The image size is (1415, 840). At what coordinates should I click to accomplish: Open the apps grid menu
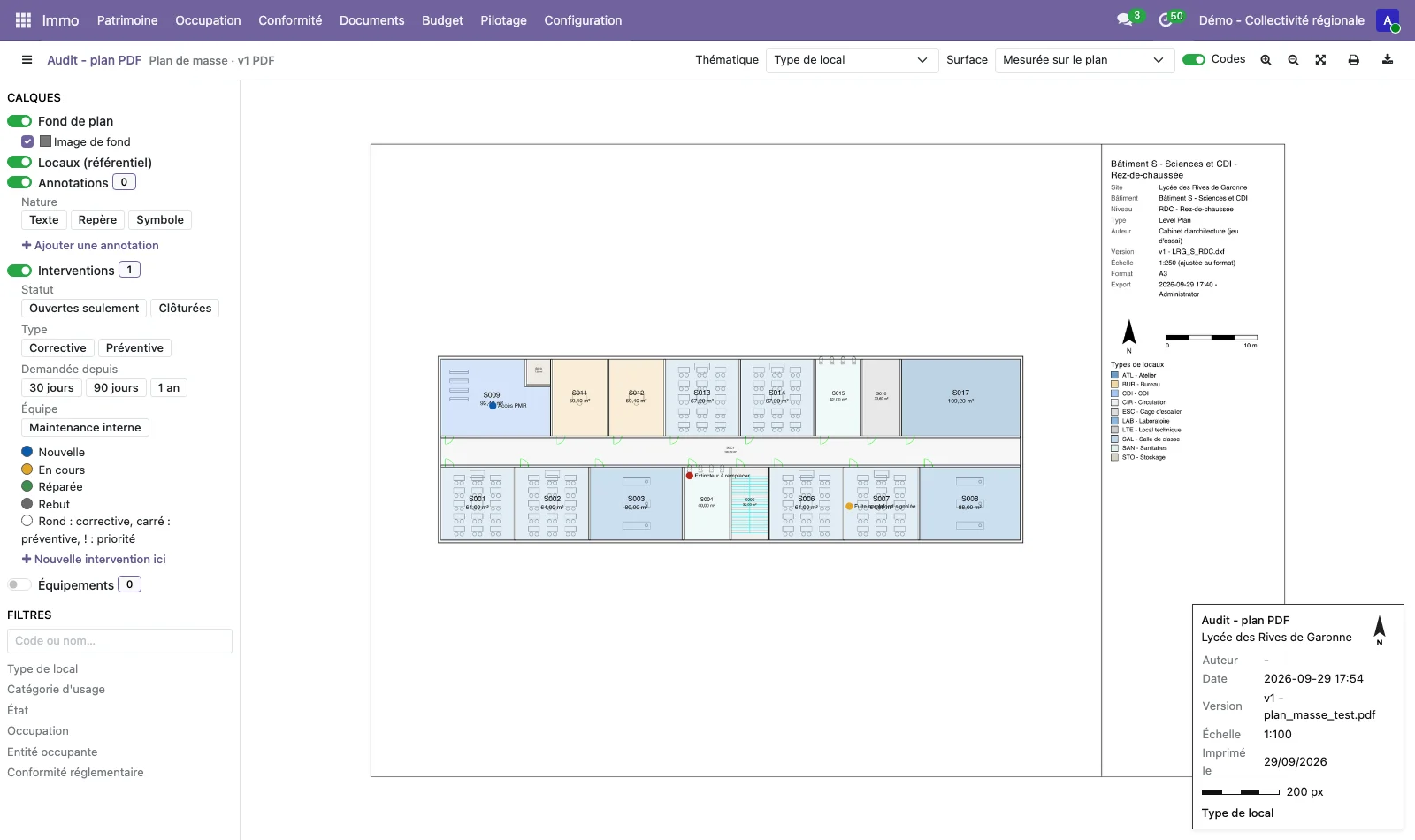coord(24,20)
